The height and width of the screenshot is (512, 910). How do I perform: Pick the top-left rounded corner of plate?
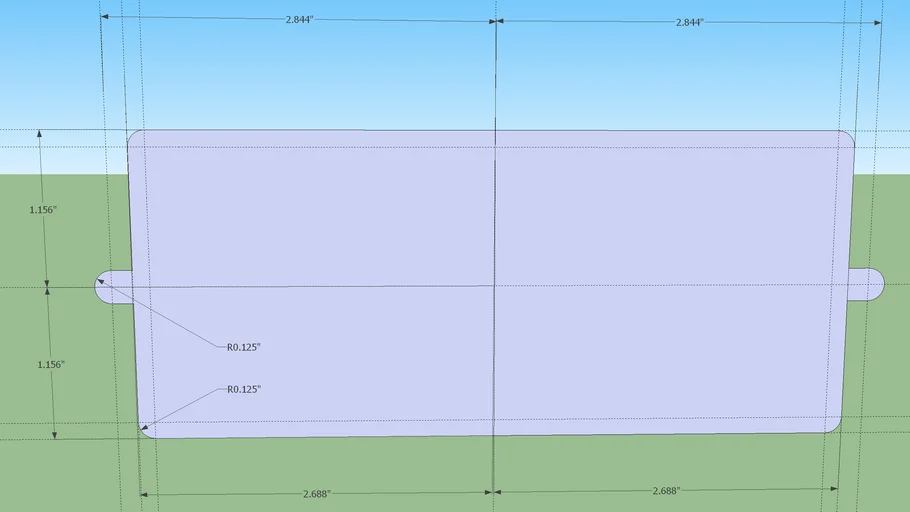click(x=133, y=136)
